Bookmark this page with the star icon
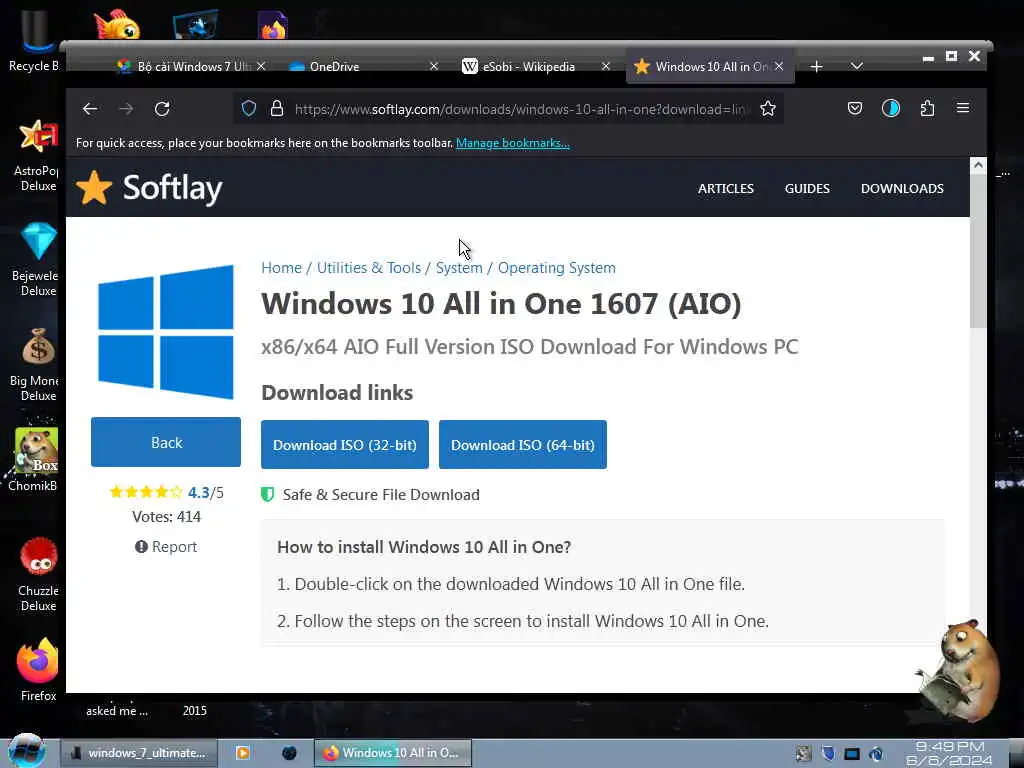This screenshot has width=1024, height=768. coord(768,108)
